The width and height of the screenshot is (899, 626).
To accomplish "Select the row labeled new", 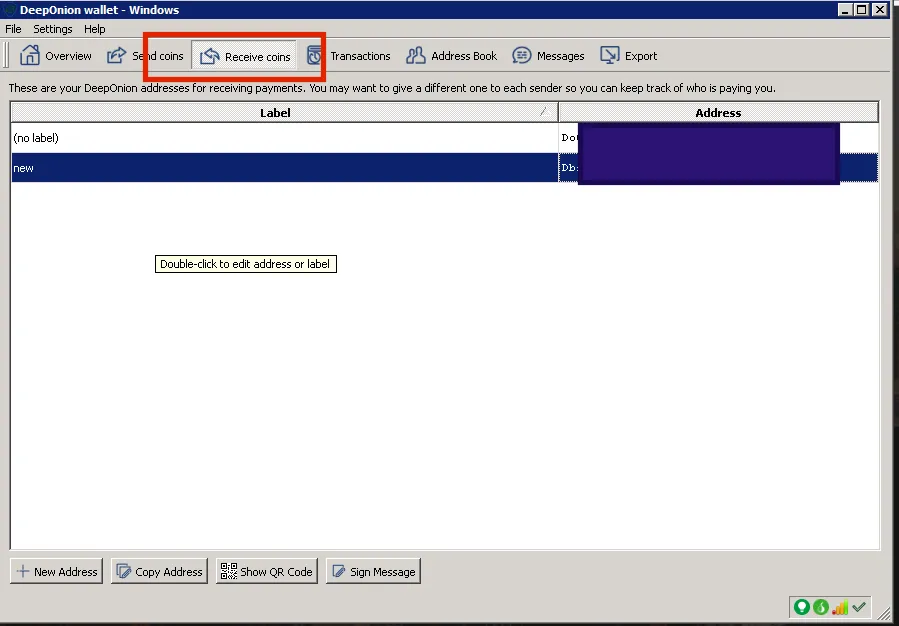I will pyautogui.click(x=444, y=168).
